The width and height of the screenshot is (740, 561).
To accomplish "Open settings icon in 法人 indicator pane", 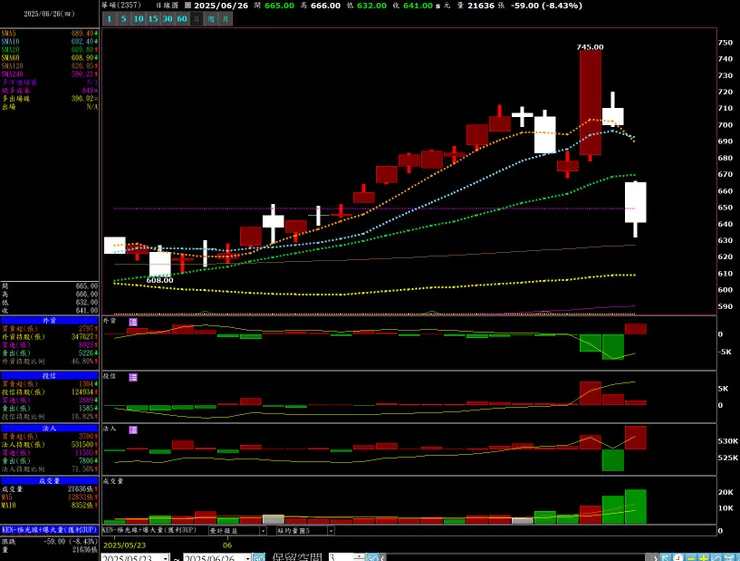I will pyautogui.click(x=133, y=430).
